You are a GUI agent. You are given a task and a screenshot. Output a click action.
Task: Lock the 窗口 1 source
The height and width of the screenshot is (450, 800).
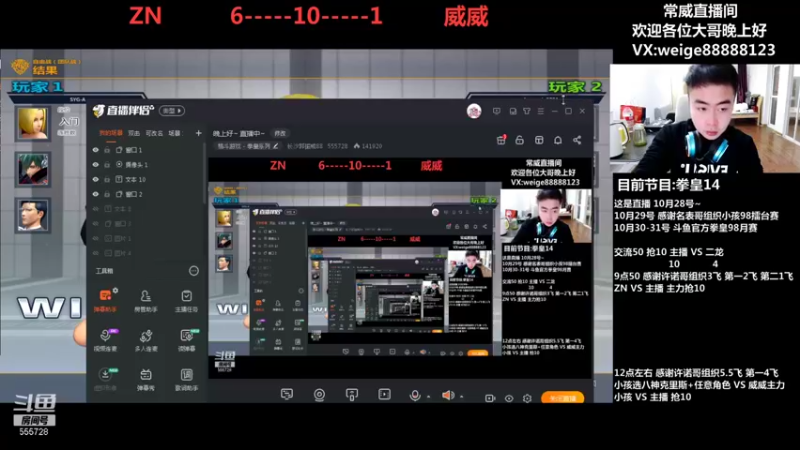(x=107, y=150)
